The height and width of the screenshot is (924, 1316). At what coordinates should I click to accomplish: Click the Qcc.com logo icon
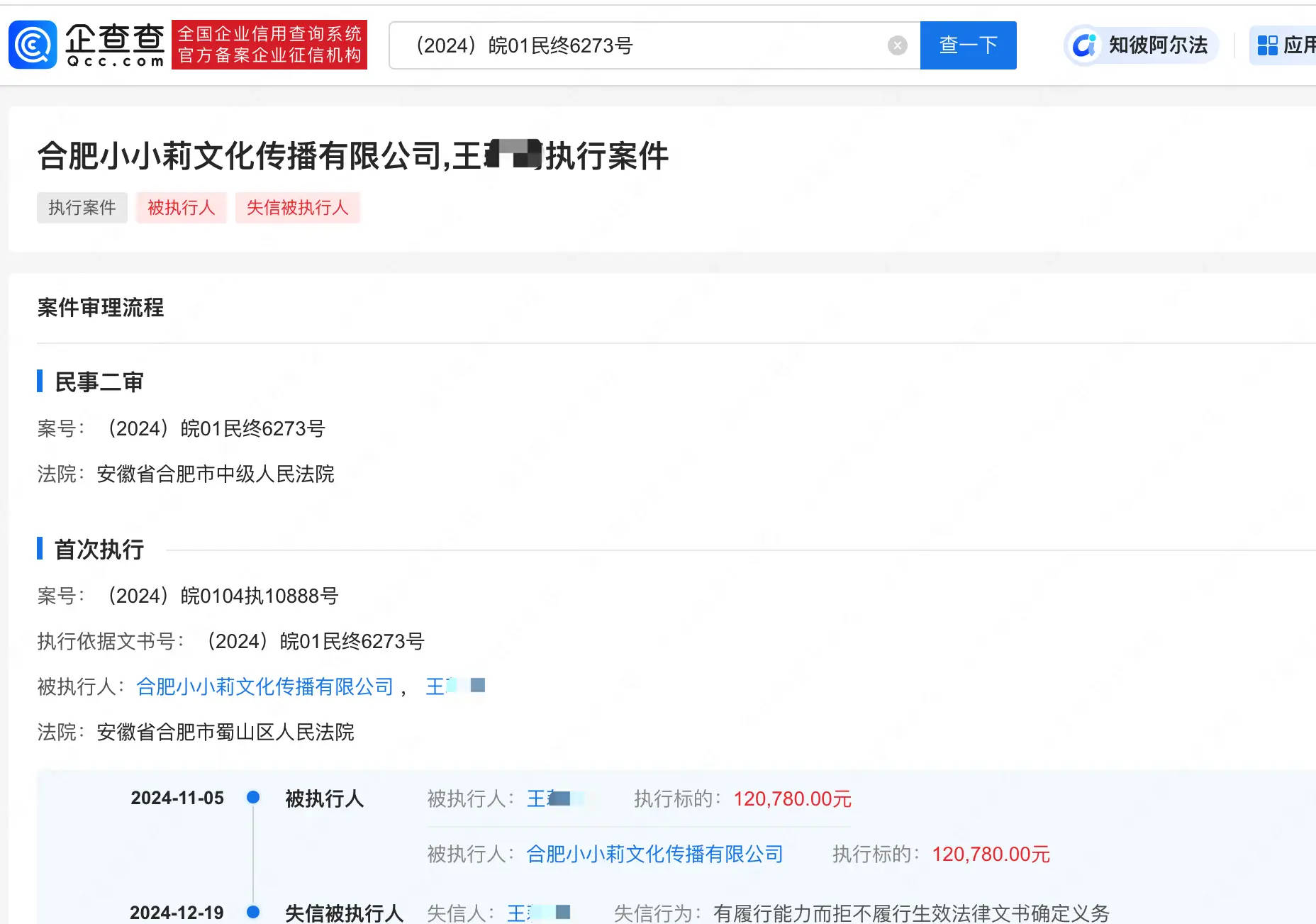pyautogui.click(x=33, y=45)
